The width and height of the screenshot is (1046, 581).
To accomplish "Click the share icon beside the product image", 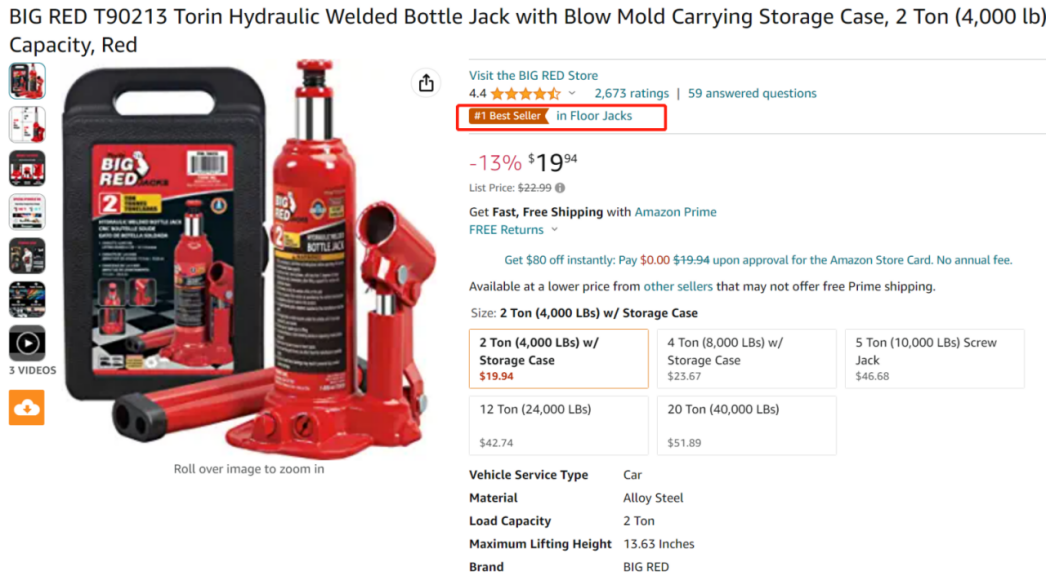I will point(427,83).
